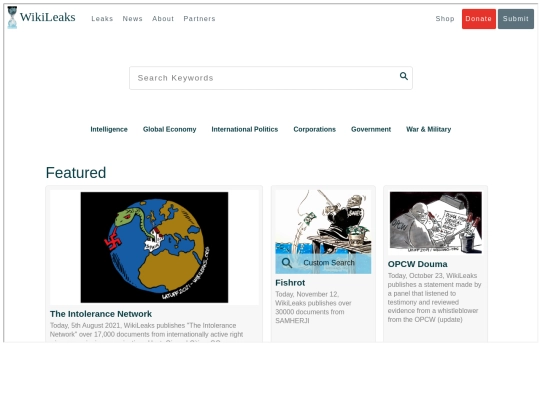Viewport: 540px width, 405px height.
Task: Click the Custom Search overlay label
Action: tap(329, 263)
